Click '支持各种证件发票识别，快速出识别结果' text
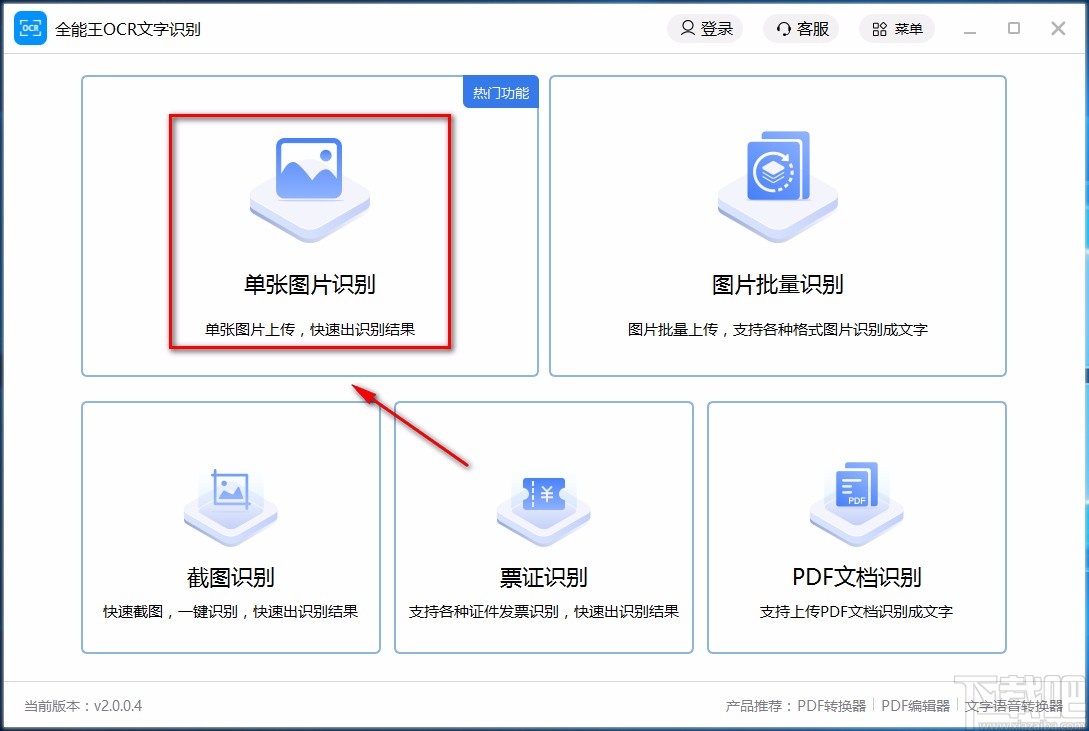1089x731 pixels. 543,612
